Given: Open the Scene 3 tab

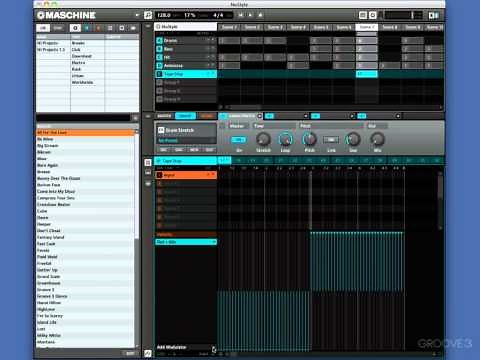Looking at the screenshot, I should [275, 27].
